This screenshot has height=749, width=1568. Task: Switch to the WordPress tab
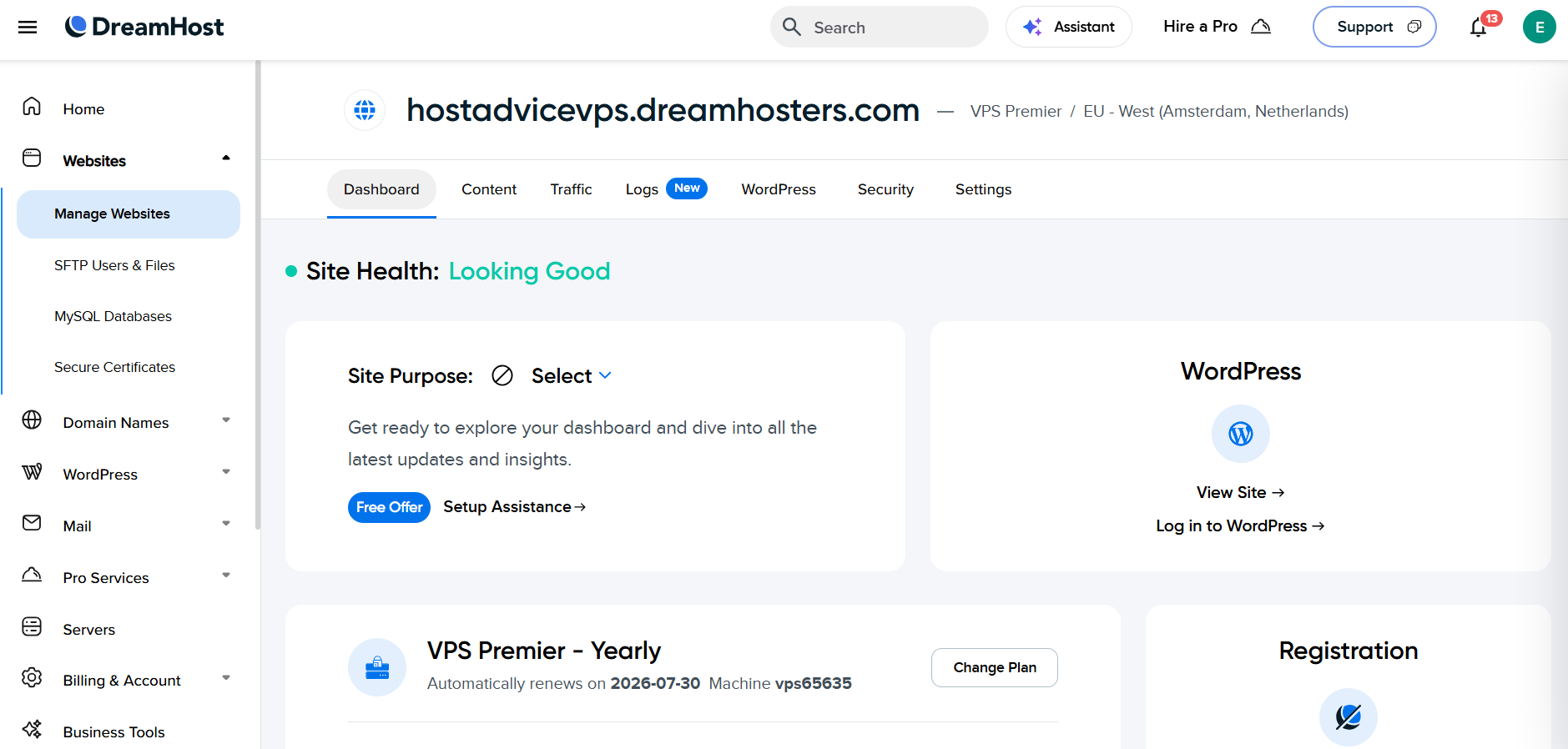(779, 190)
